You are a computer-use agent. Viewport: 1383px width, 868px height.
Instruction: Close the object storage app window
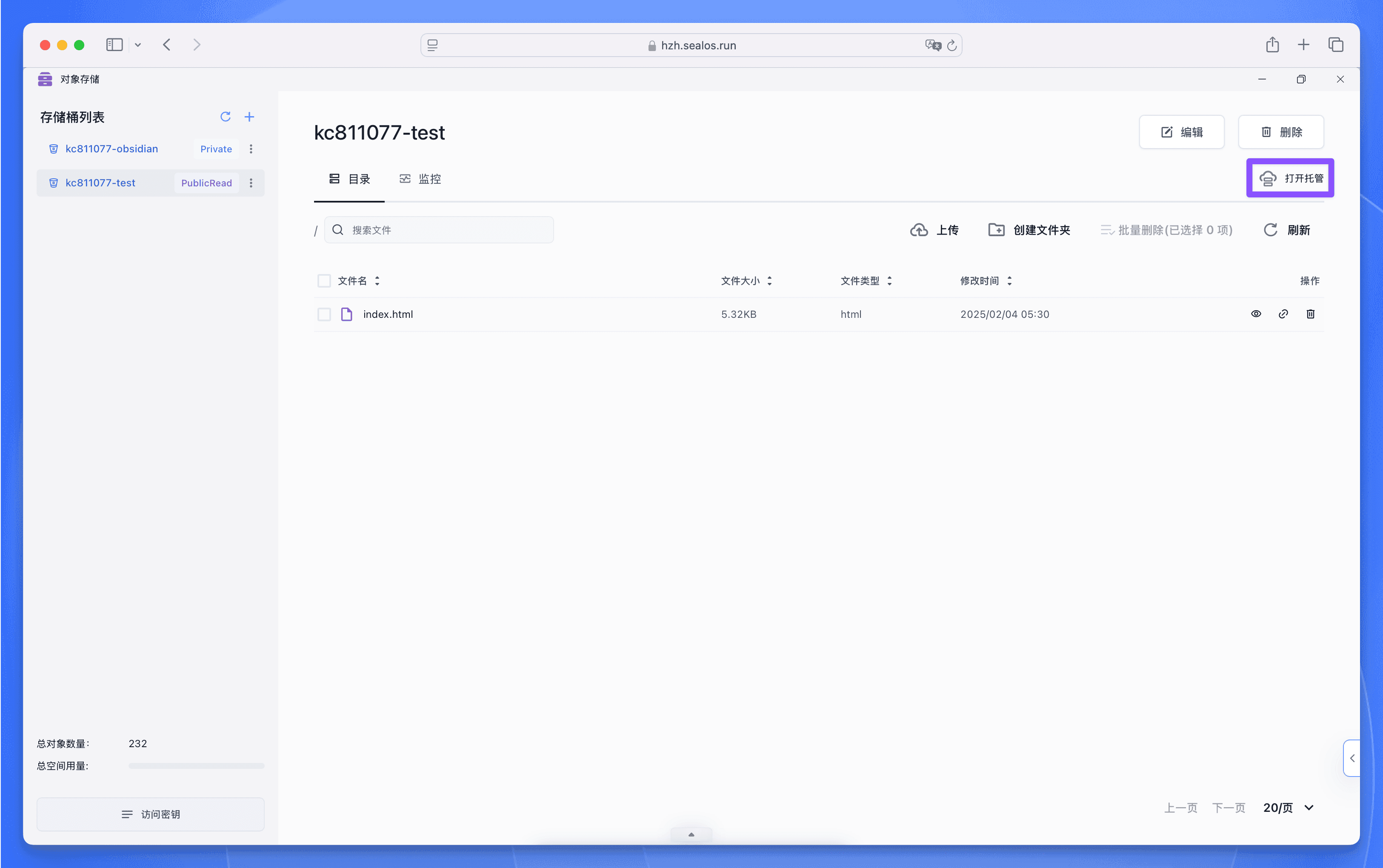click(x=1340, y=79)
